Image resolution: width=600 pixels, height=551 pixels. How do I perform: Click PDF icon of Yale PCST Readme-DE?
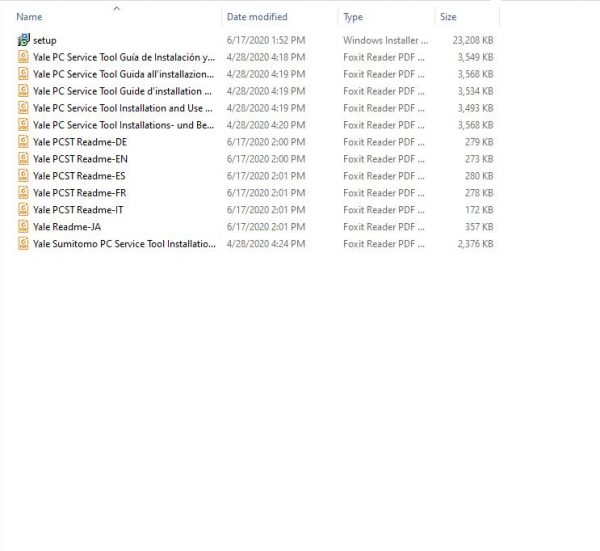coord(23,142)
